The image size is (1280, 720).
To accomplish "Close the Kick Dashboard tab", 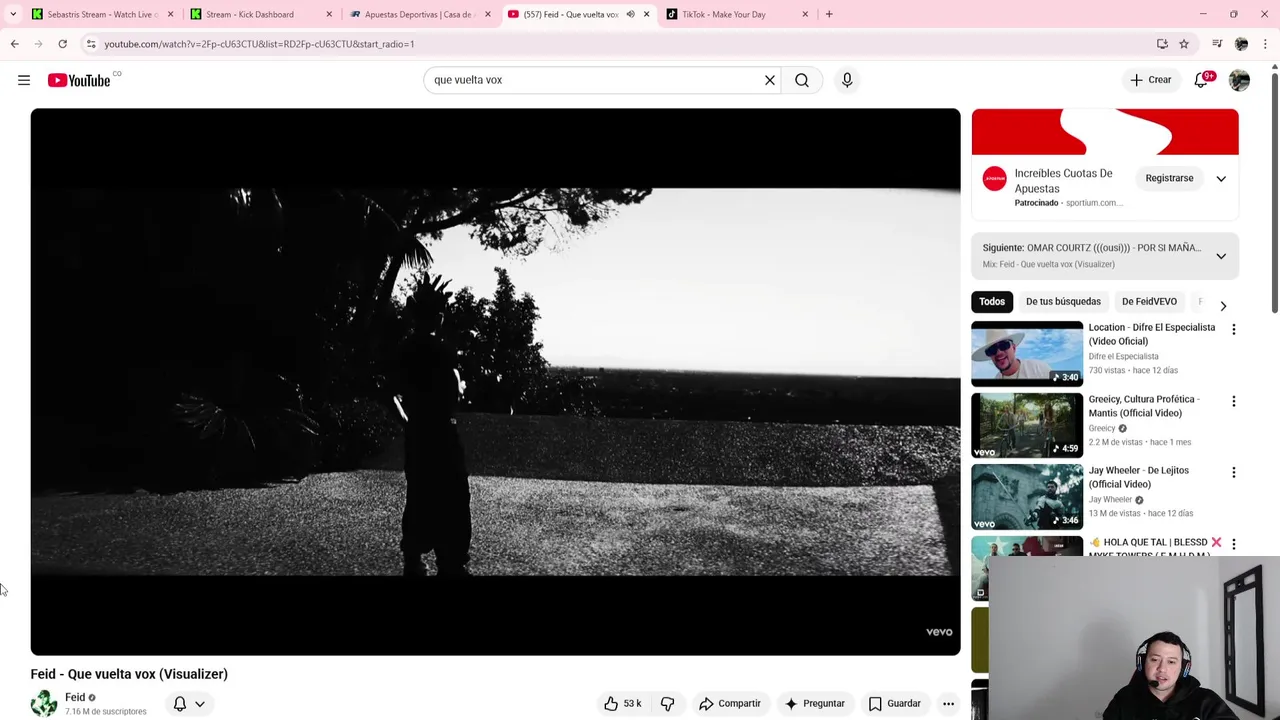I will tap(329, 14).
